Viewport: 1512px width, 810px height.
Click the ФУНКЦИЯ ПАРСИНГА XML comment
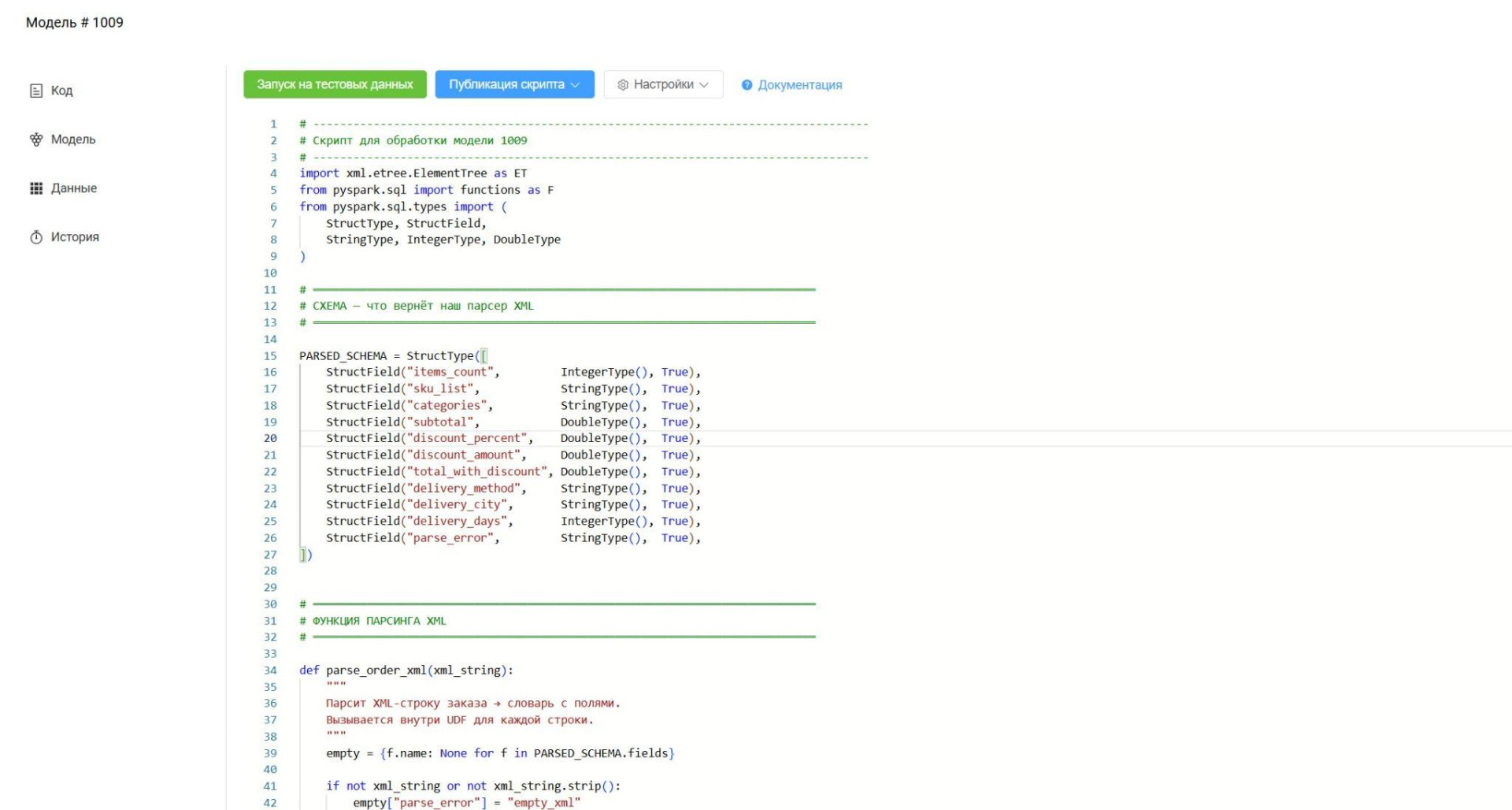coord(379,621)
